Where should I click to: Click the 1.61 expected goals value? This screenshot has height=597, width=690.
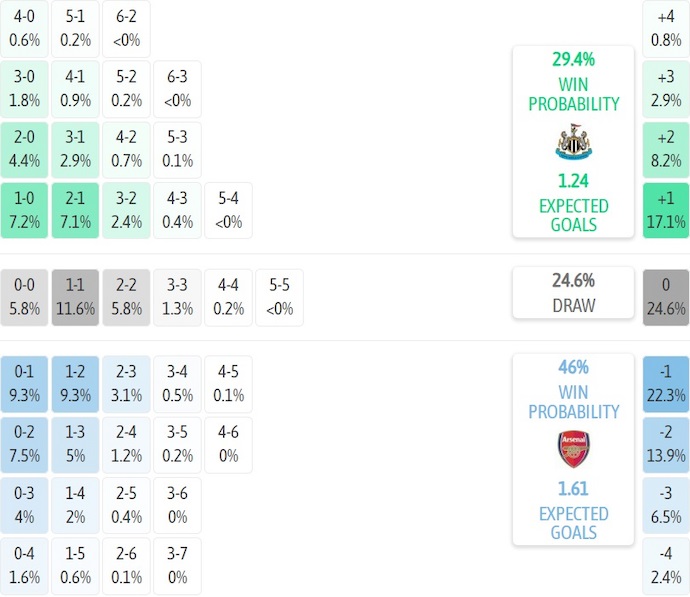pos(573,489)
